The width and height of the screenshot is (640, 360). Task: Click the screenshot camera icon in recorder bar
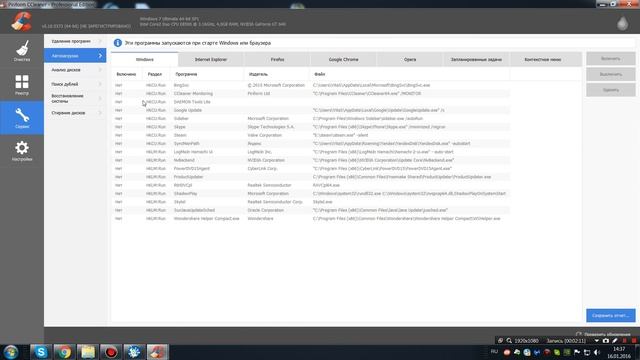606,340
